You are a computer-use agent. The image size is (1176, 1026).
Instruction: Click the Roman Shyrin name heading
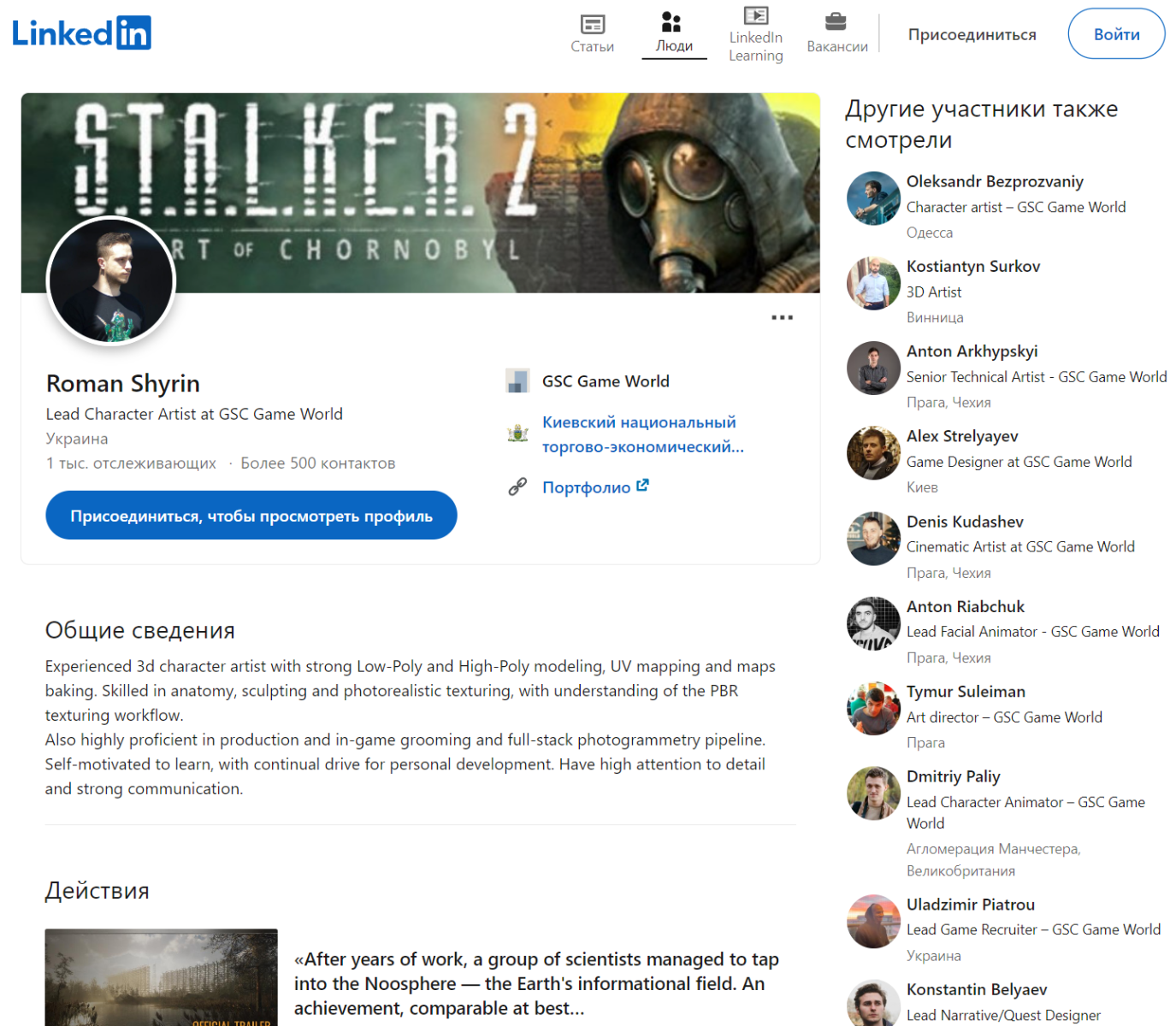click(123, 383)
